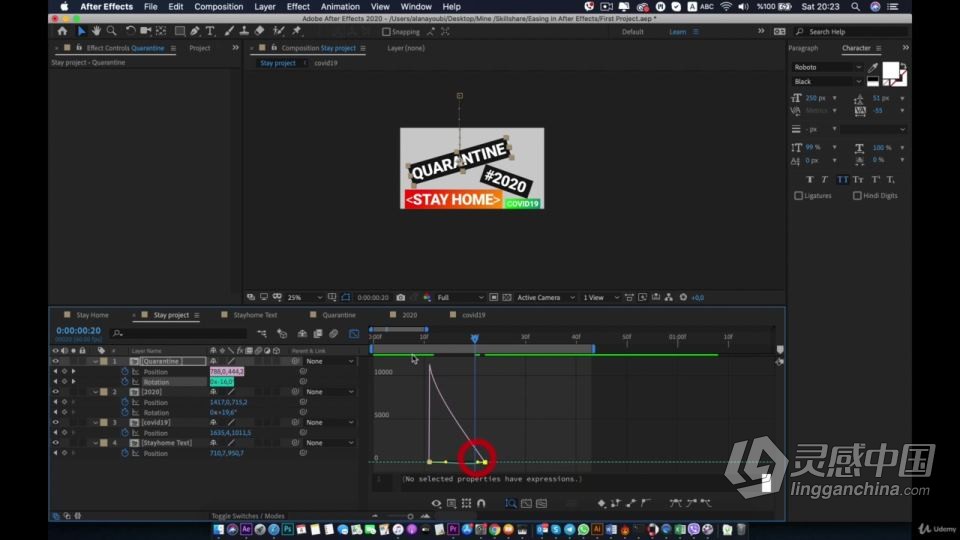This screenshot has height=540, width=960.
Task: Click the Take Snapshot camera icon in viewer
Action: (400, 298)
